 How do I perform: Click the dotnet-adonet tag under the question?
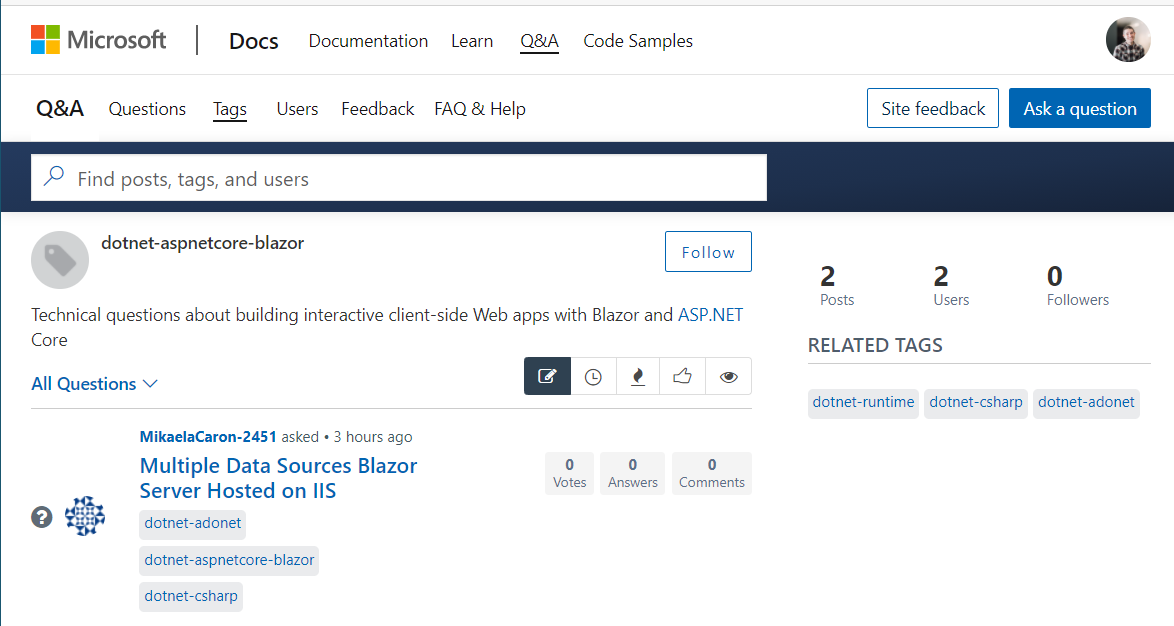click(x=192, y=523)
